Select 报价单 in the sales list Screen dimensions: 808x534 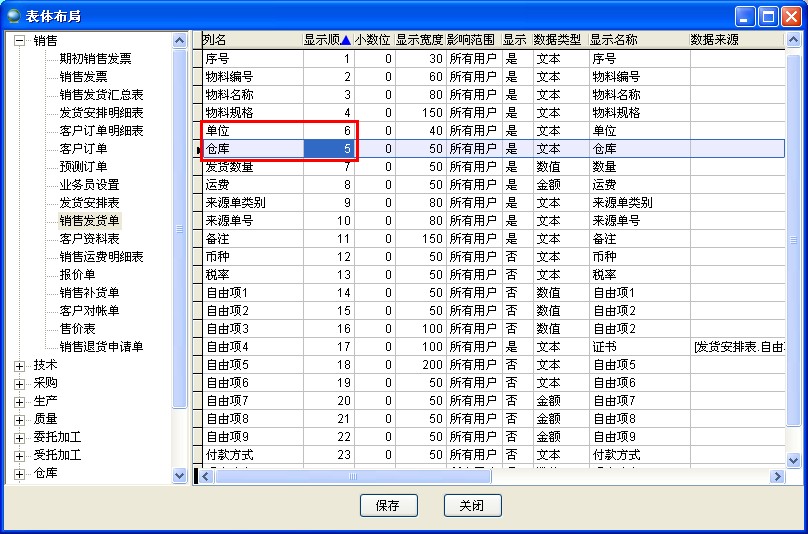tap(77, 275)
